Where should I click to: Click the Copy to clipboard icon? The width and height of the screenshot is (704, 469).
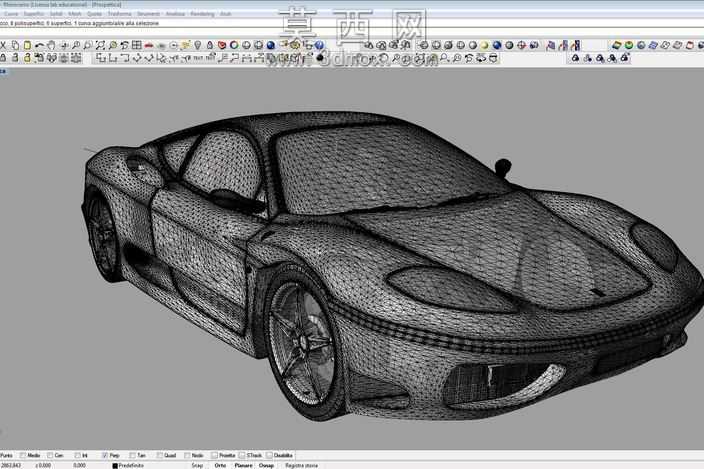(15, 45)
